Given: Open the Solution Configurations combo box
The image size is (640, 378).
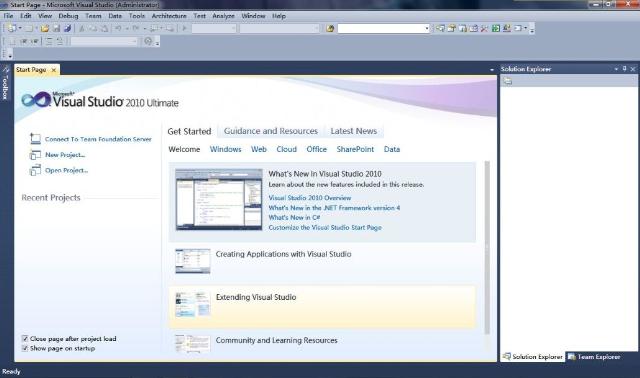Looking at the screenshot, I should point(214,28).
